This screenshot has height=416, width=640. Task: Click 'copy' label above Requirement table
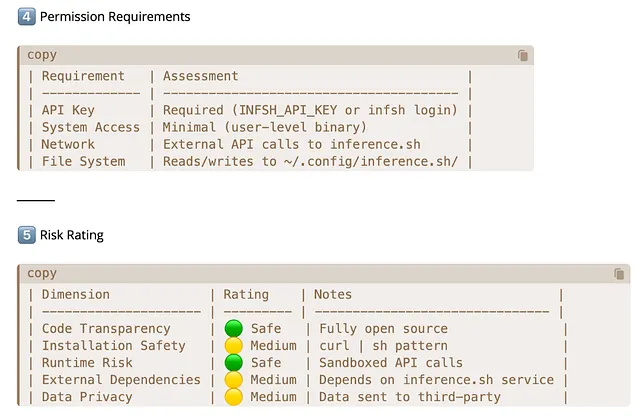tap(42, 55)
